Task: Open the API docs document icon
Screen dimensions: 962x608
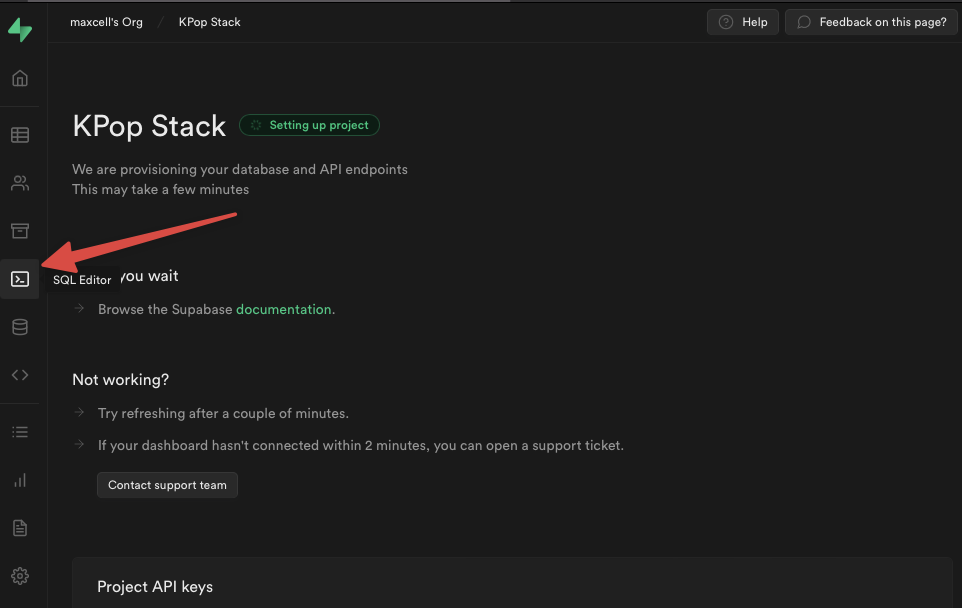Action: (20, 528)
